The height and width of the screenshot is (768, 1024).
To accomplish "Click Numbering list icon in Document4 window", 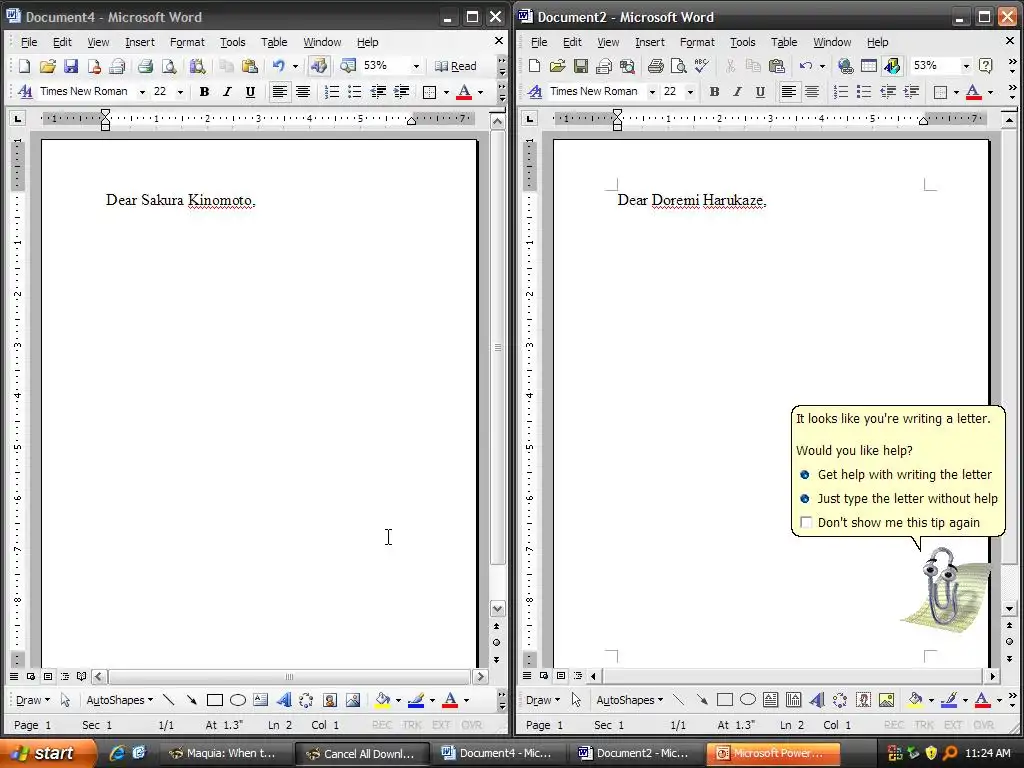I will pos(332,91).
